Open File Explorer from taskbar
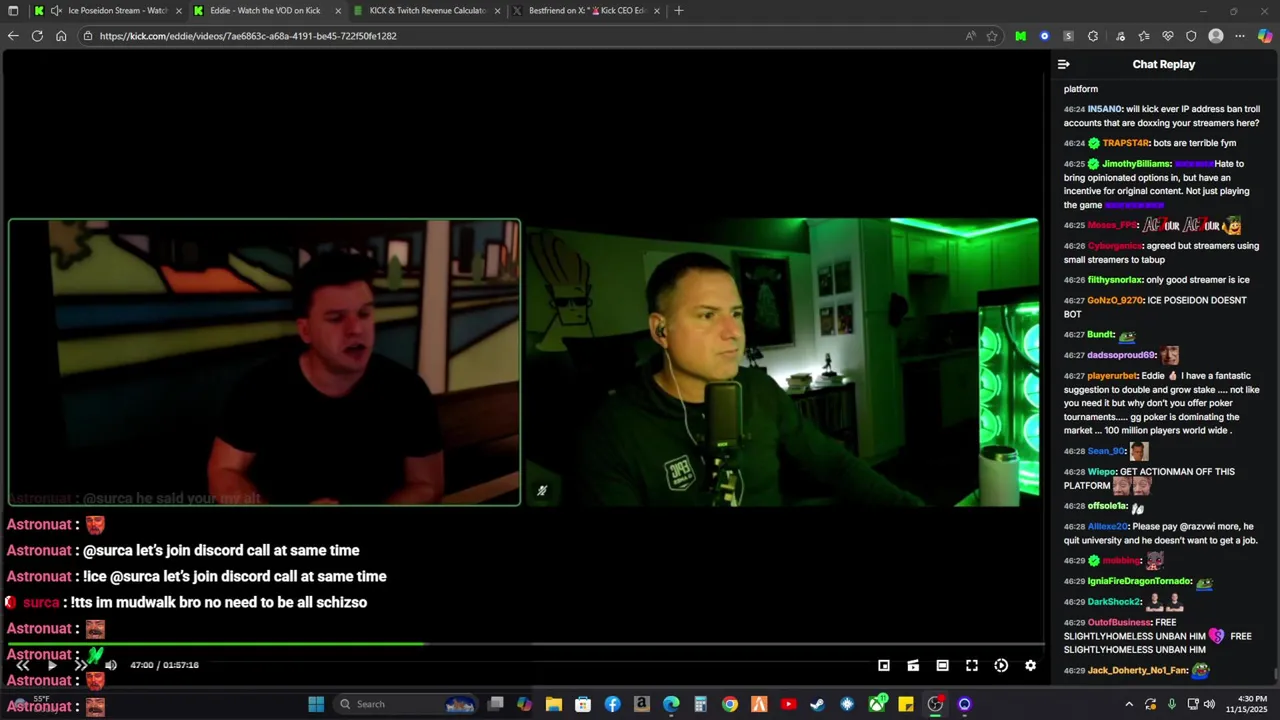The image size is (1280, 720). pos(554,704)
